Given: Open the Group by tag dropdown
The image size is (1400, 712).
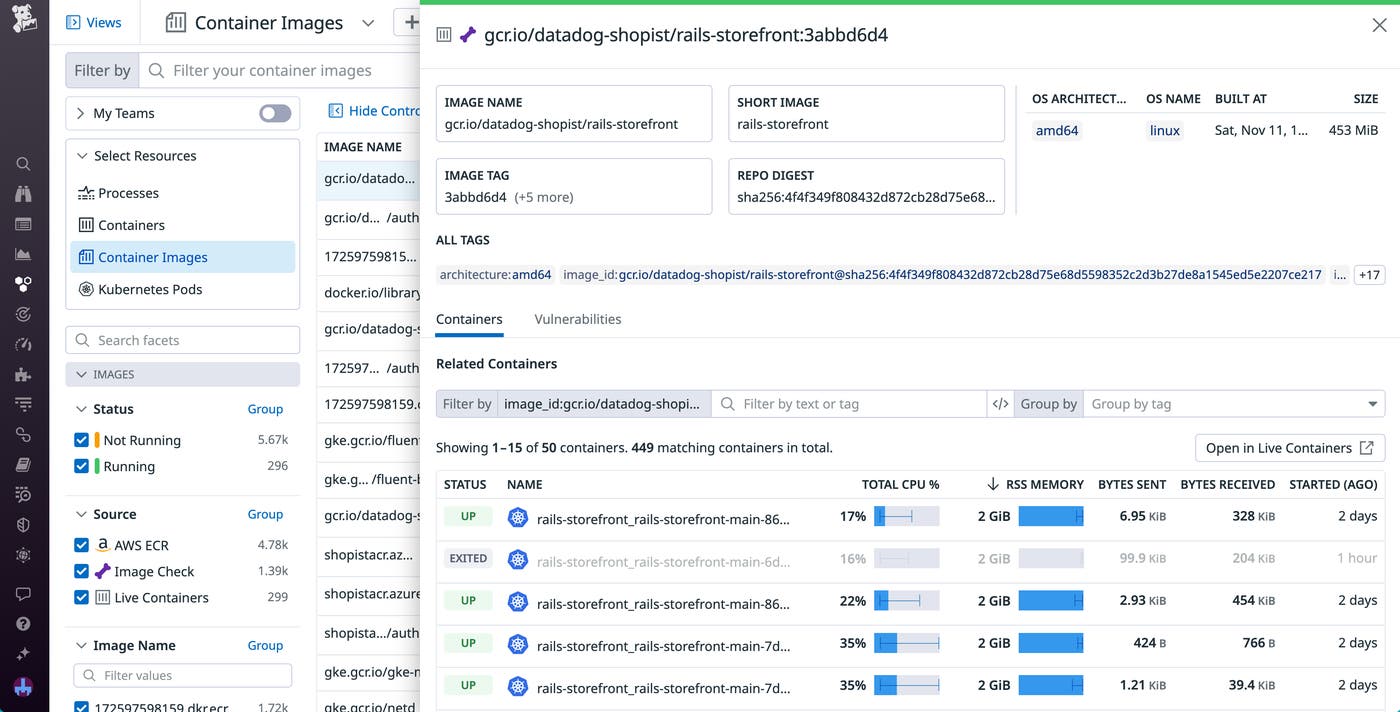Looking at the screenshot, I should point(1234,404).
